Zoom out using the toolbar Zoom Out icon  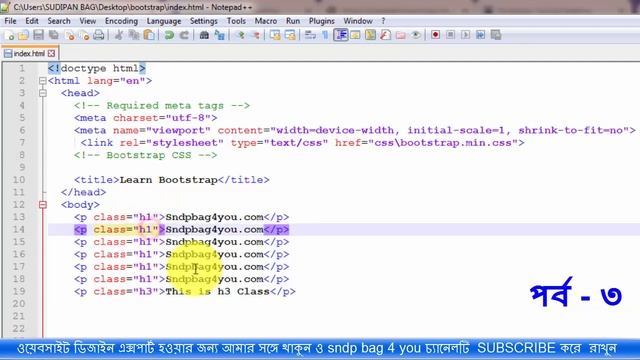click(x=255, y=36)
